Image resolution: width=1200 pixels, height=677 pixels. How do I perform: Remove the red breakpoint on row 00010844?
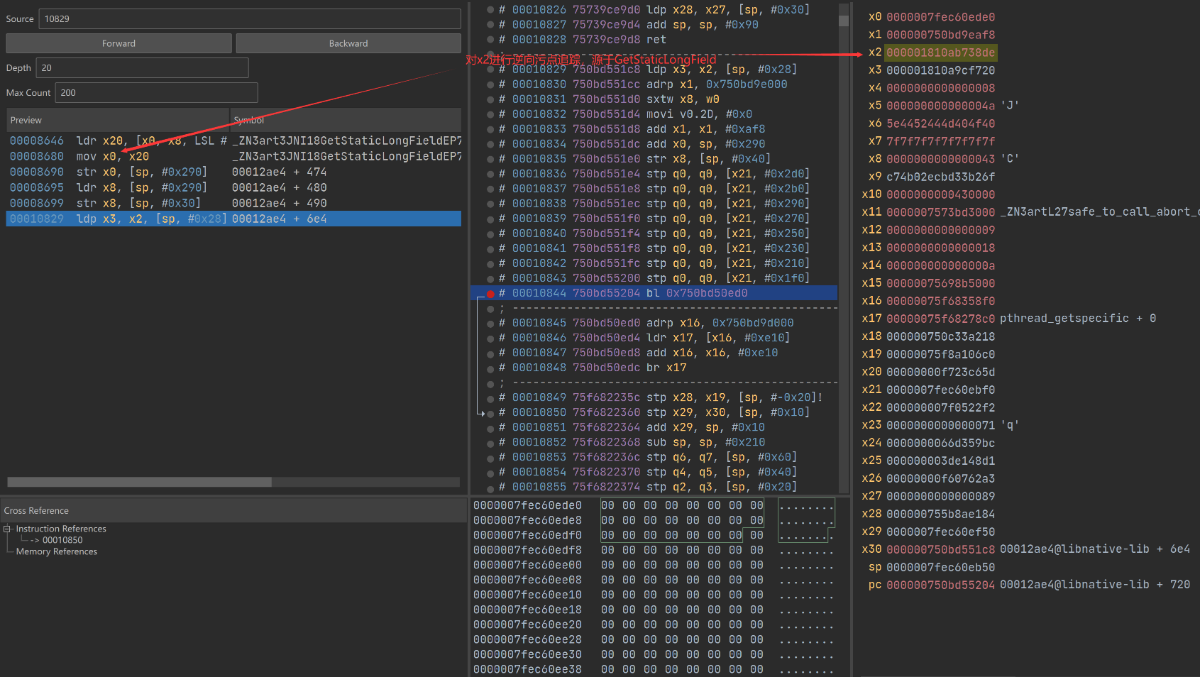pyautogui.click(x=490, y=293)
